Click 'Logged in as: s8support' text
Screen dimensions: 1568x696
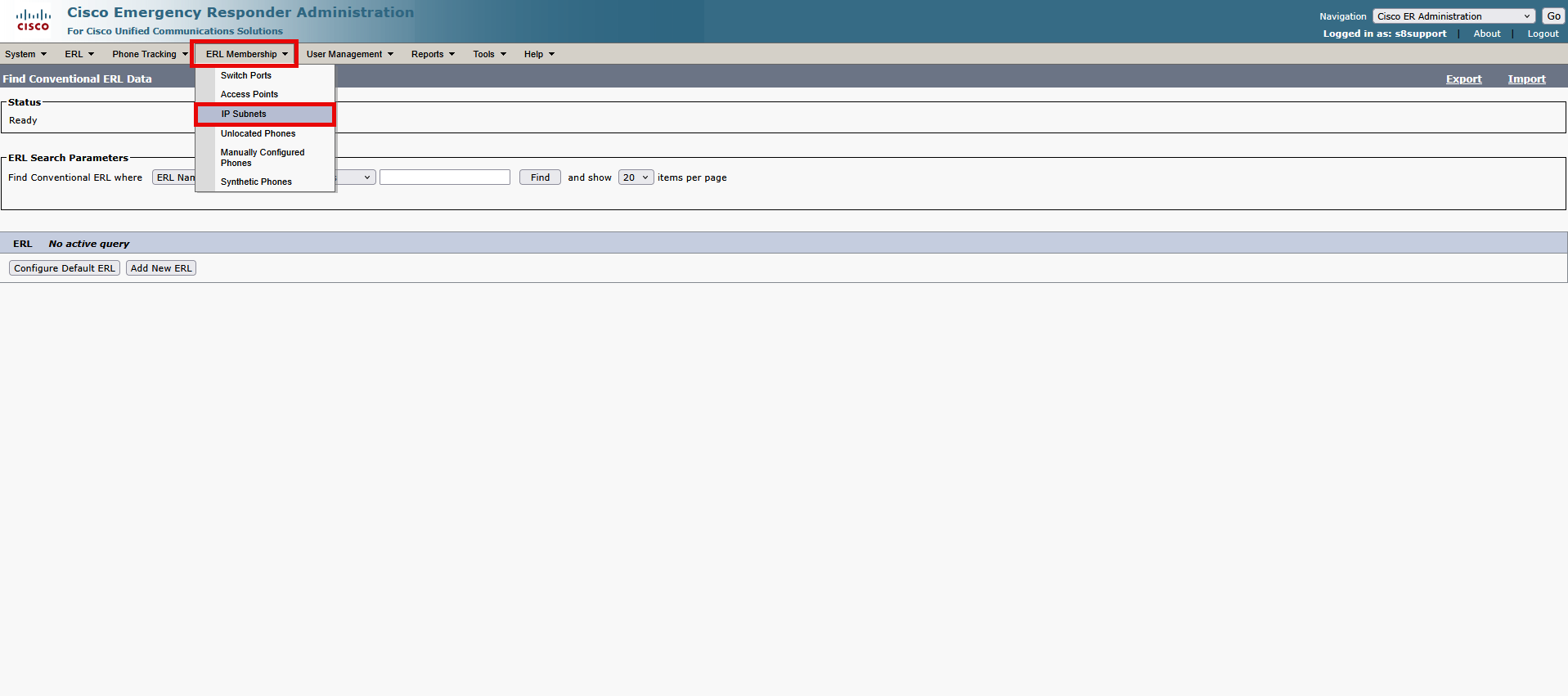point(1384,34)
